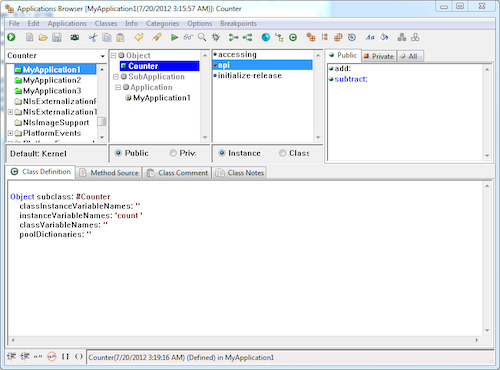This screenshot has width=500, height=370.
Task: Click the rocket launch toolbar icon
Action: click(x=156, y=37)
